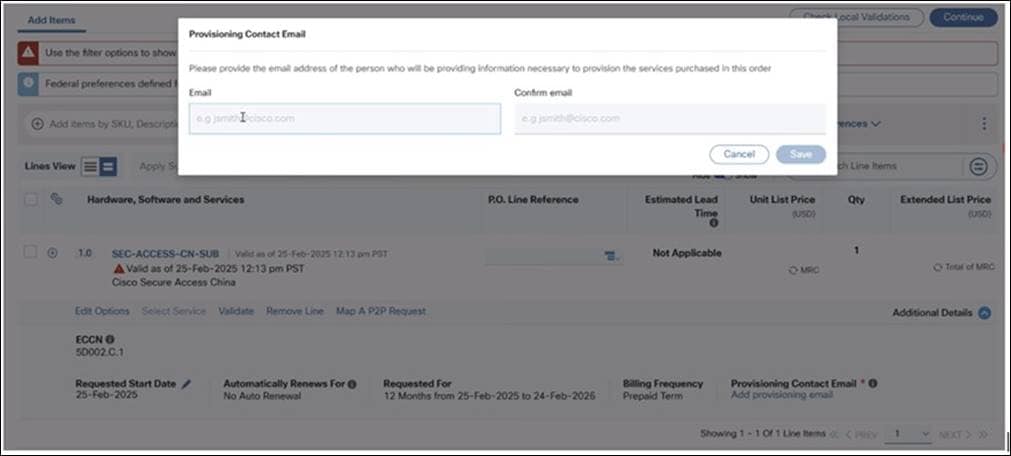Click the '5D002.C.1' ECCN value
Screen dimensions: 1011x456
(99, 353)
